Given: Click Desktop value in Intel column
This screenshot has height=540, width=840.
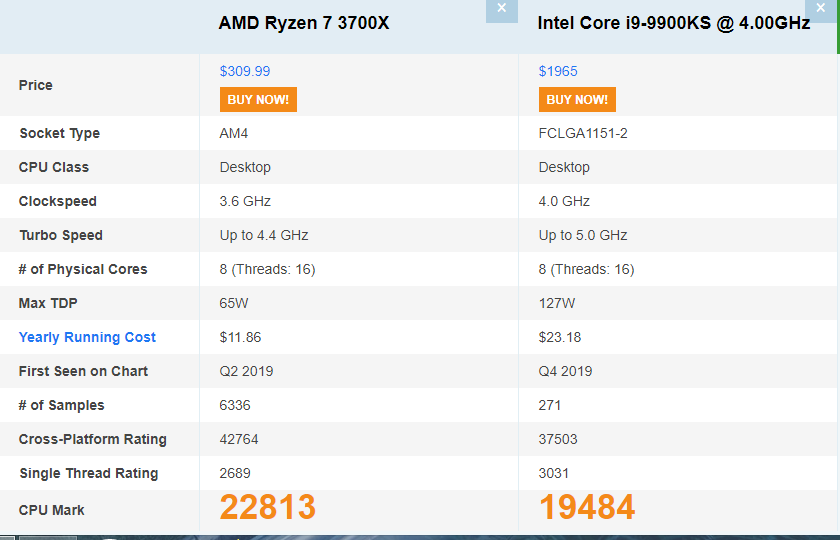Looking at the screenshot, I should (564, 167).
